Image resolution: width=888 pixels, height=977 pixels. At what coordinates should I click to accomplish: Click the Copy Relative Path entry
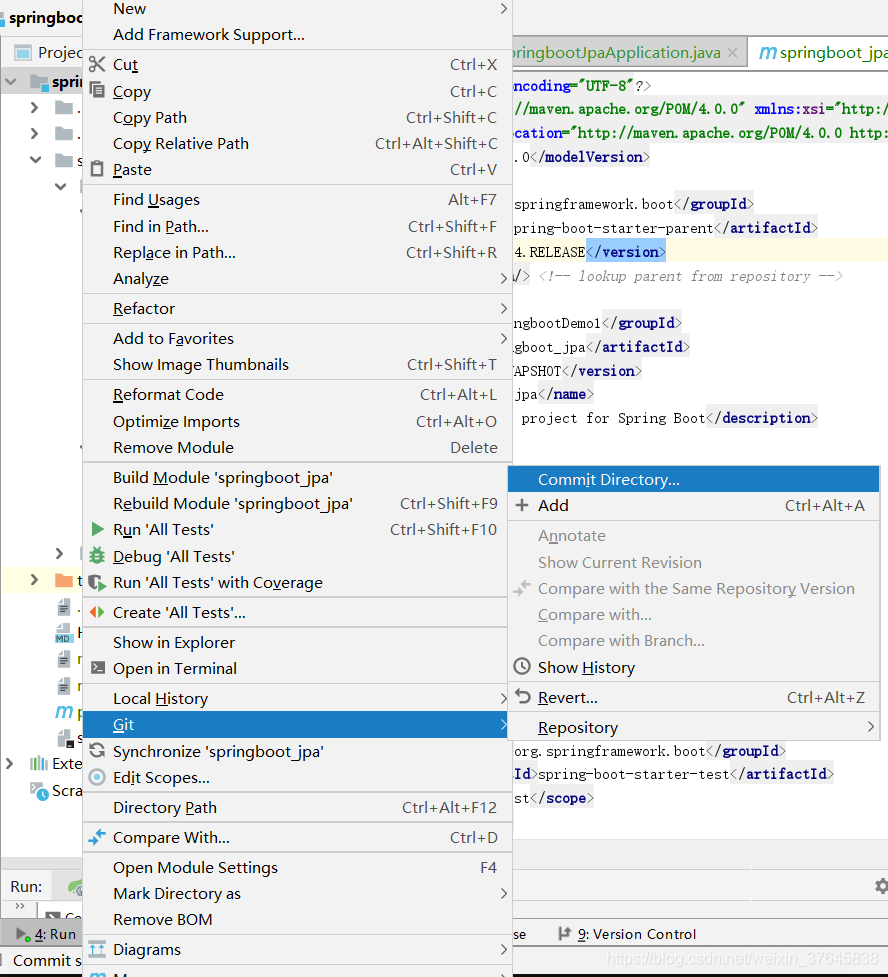pyautogui.click(x=297, y=143)
